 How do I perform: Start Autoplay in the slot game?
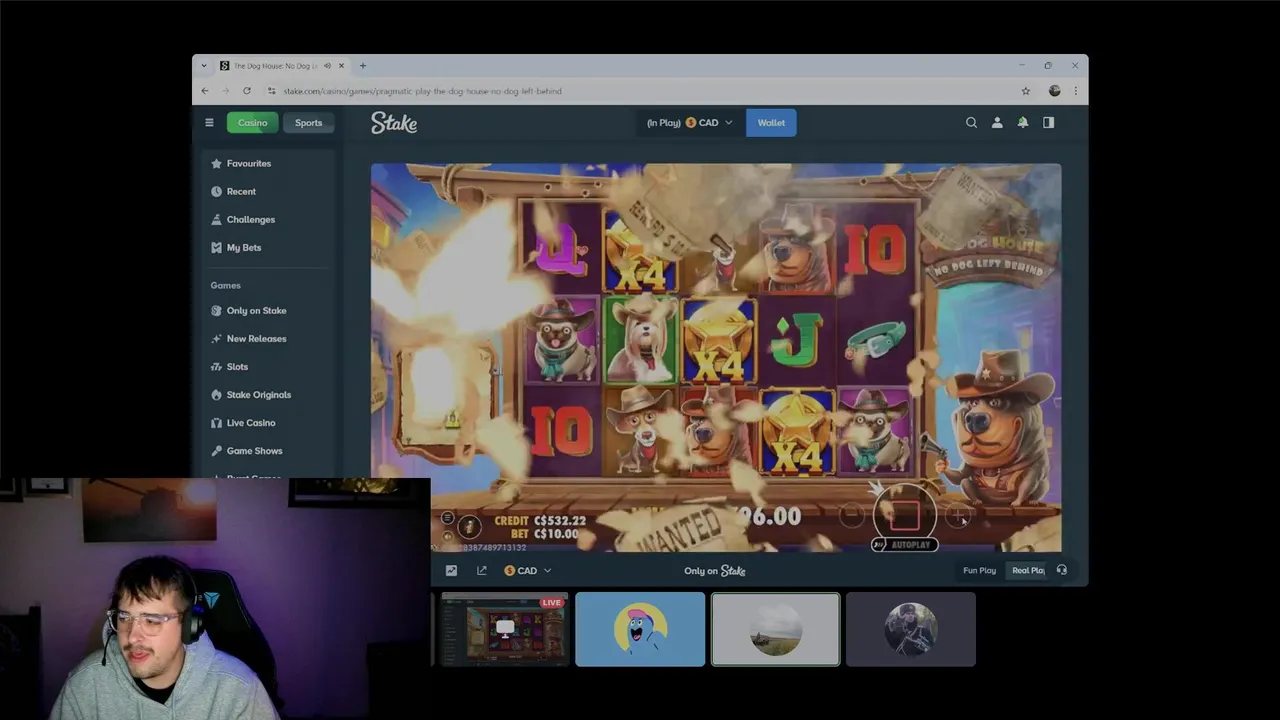904,545
